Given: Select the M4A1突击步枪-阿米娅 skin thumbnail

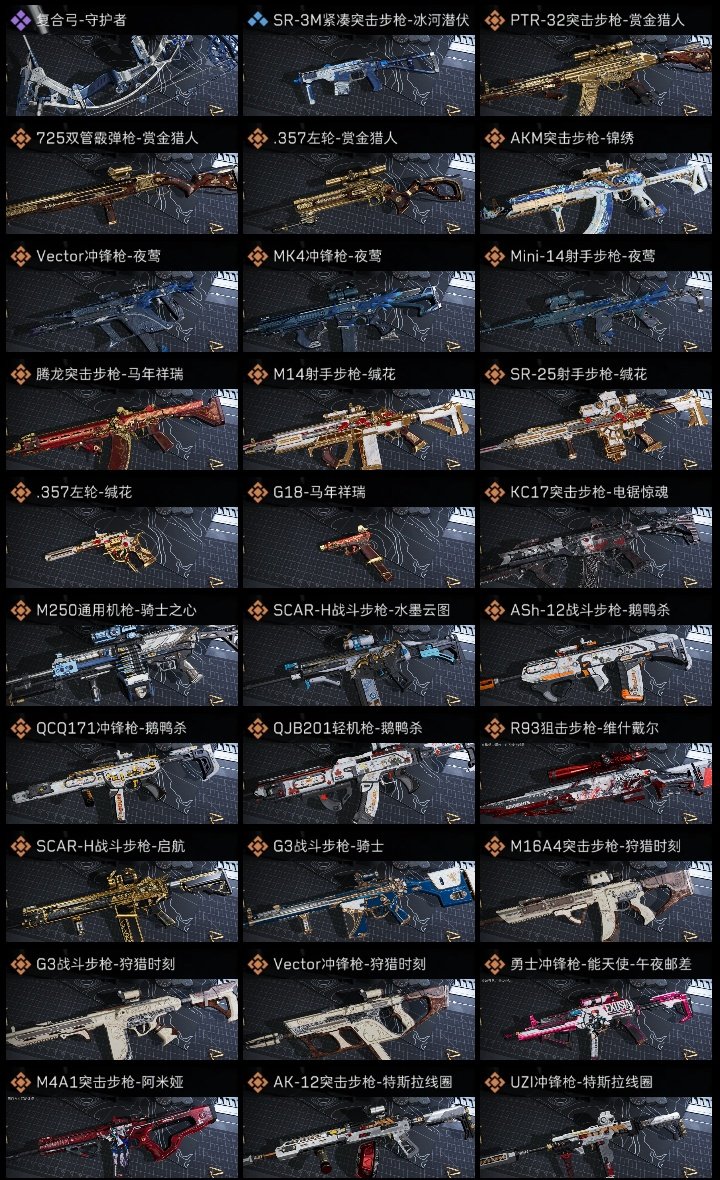Looking at the screenshot, I should click(122, 1137).
